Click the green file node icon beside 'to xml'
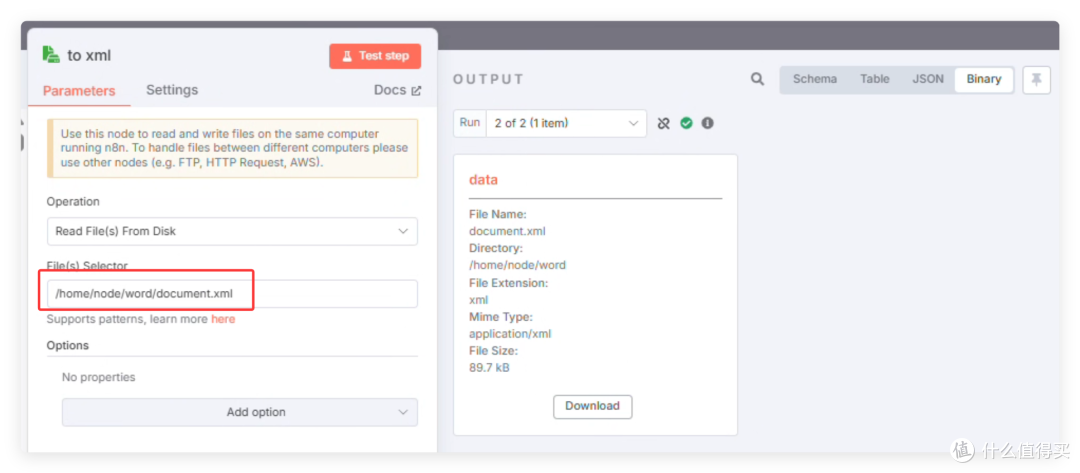Image resolution: width=1080 pixels, height=473 pixels. (51, 54)
